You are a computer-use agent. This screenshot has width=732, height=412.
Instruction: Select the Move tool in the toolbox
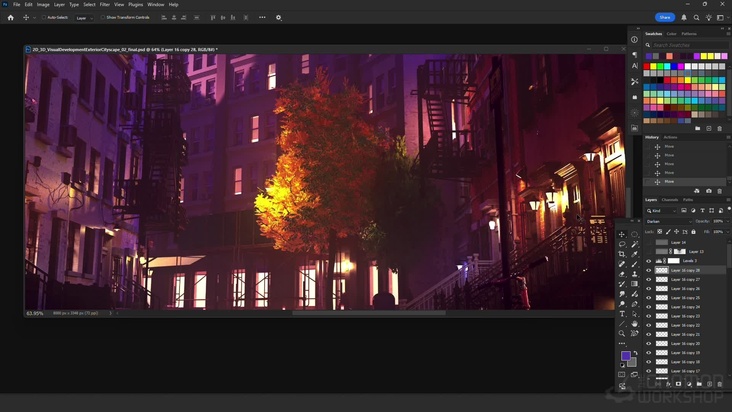pos(622,234)
